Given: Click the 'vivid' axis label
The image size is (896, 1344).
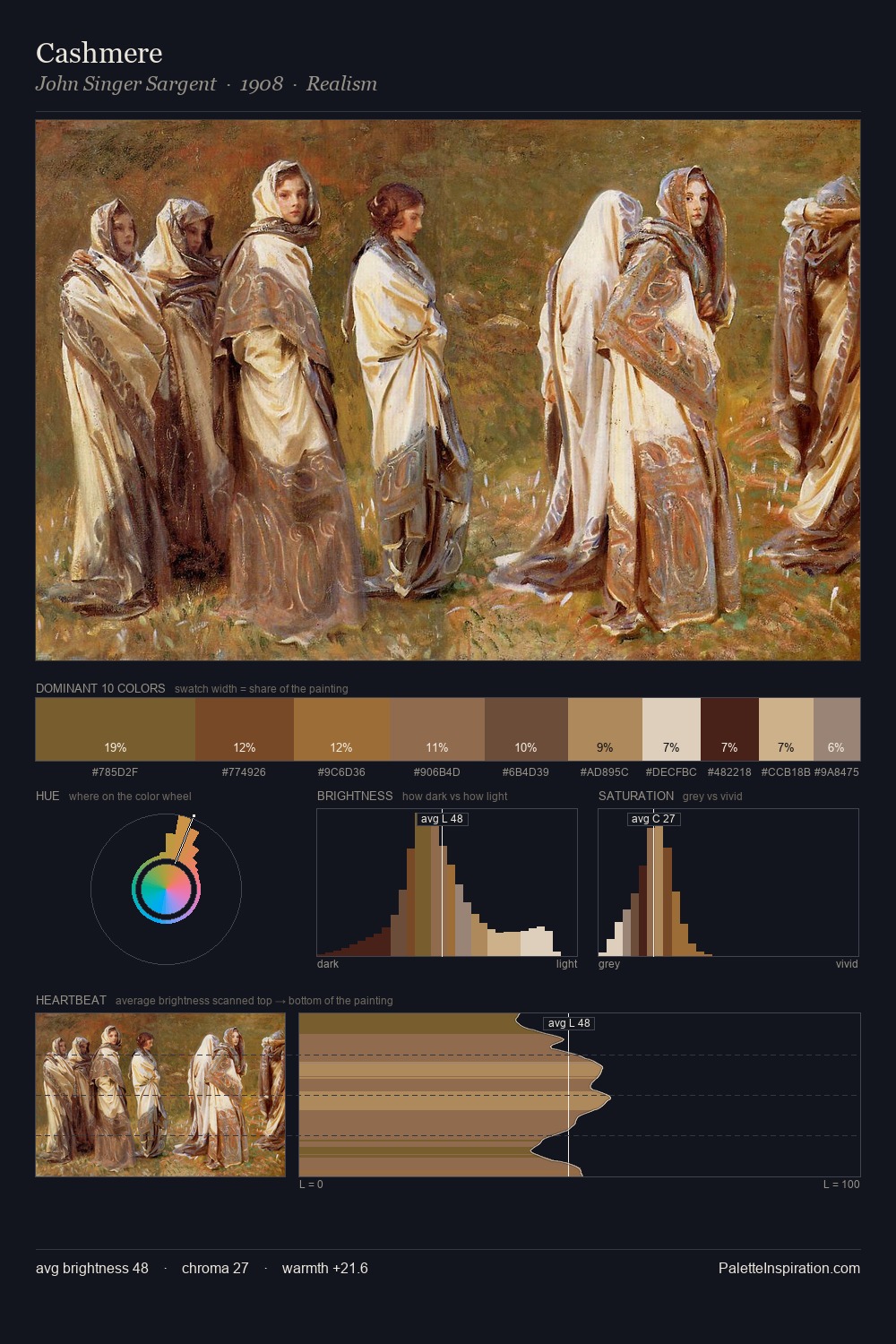Looking at the screenshot, I should pyautogui.click(x=847, y=964).
